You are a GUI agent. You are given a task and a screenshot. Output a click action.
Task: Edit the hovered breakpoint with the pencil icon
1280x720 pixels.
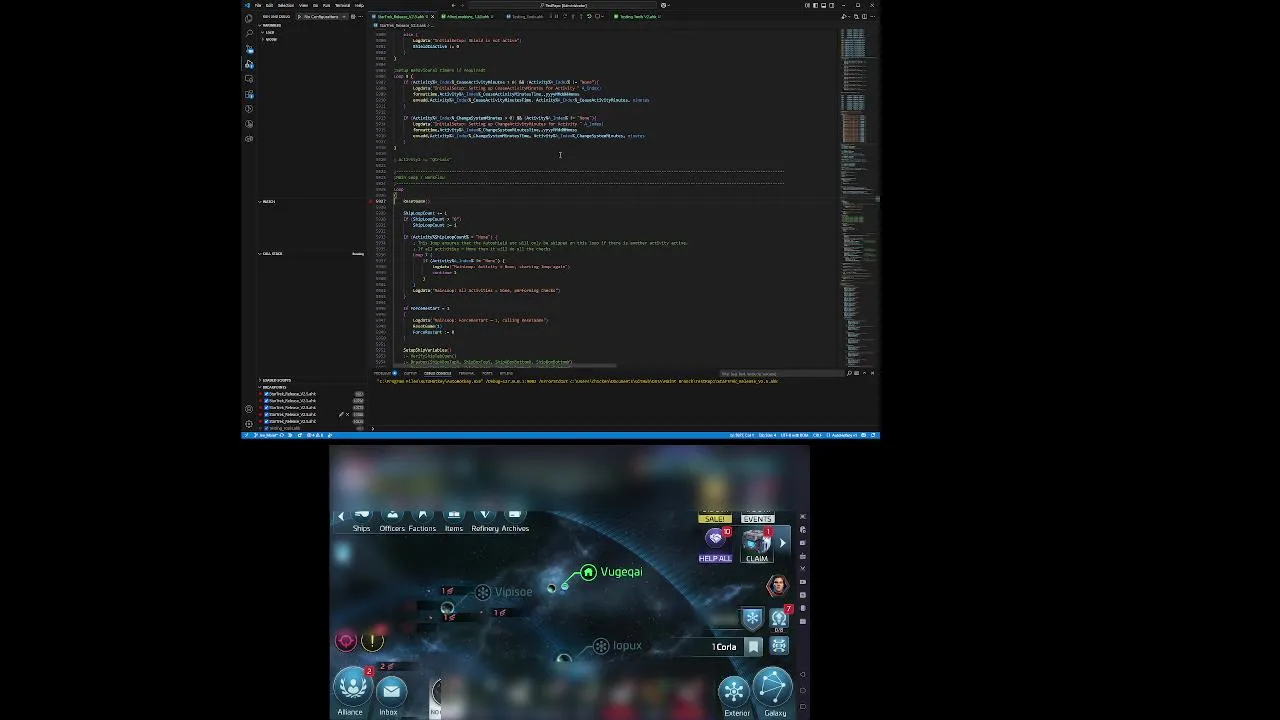pyautogui.click(x=341, y=414)
